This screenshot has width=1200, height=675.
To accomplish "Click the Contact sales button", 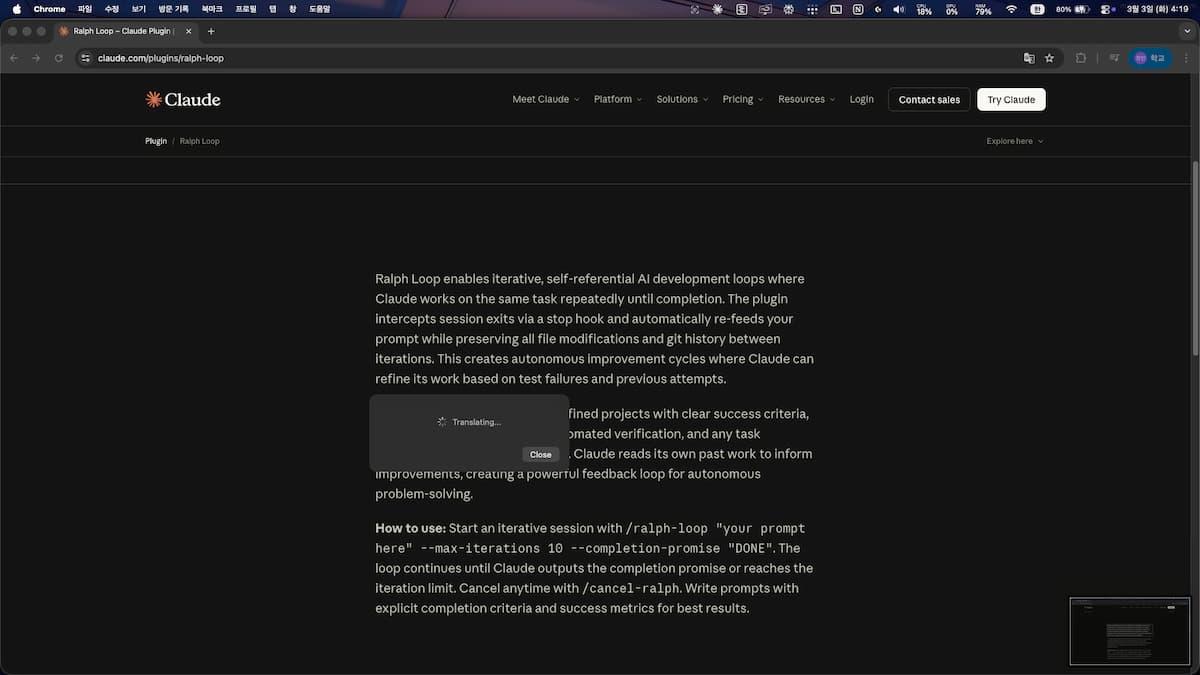I will [929, 99].
